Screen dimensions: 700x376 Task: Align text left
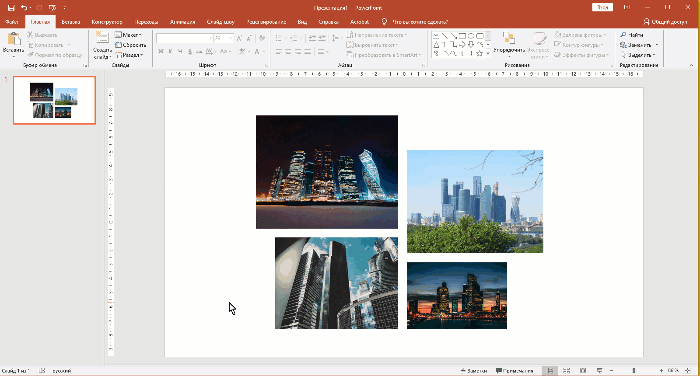(x=279, y=52)
